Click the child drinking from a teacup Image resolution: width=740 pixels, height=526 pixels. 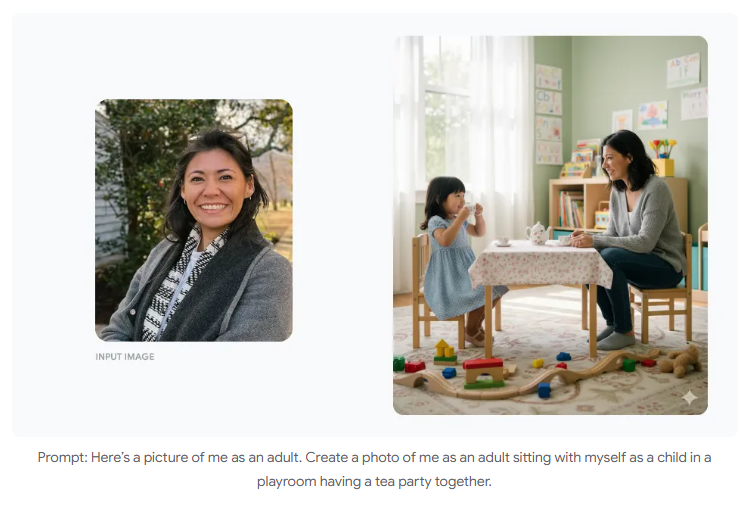[451, 259]
